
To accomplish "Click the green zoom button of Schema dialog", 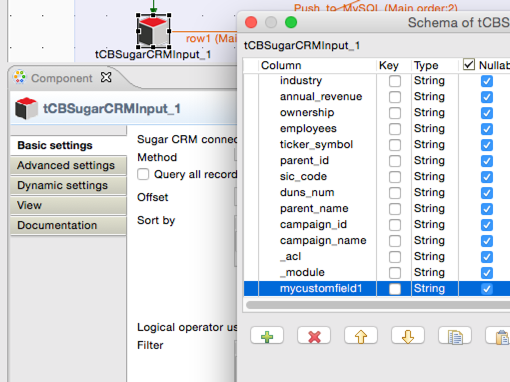I will tap(291, 23).
